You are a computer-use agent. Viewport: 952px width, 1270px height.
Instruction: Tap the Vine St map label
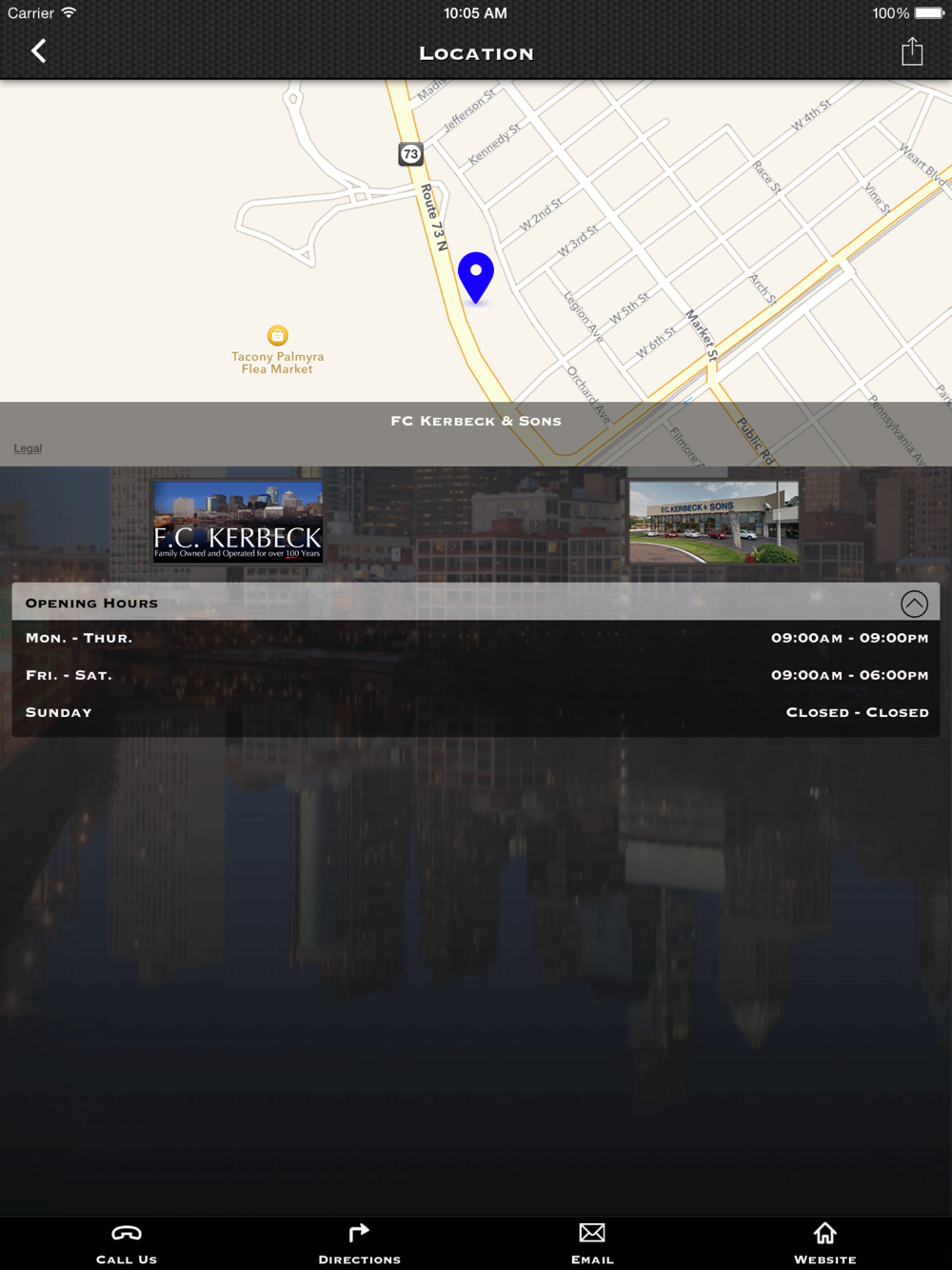pyautogui.click(x=878, y=198)
